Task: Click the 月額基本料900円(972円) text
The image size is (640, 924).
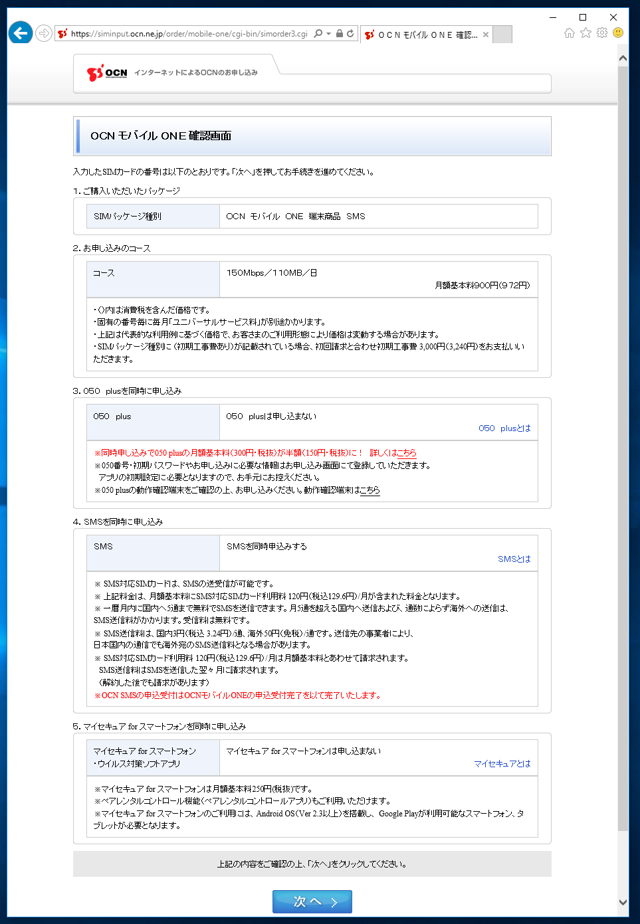Action: click(x=482, y=285)
